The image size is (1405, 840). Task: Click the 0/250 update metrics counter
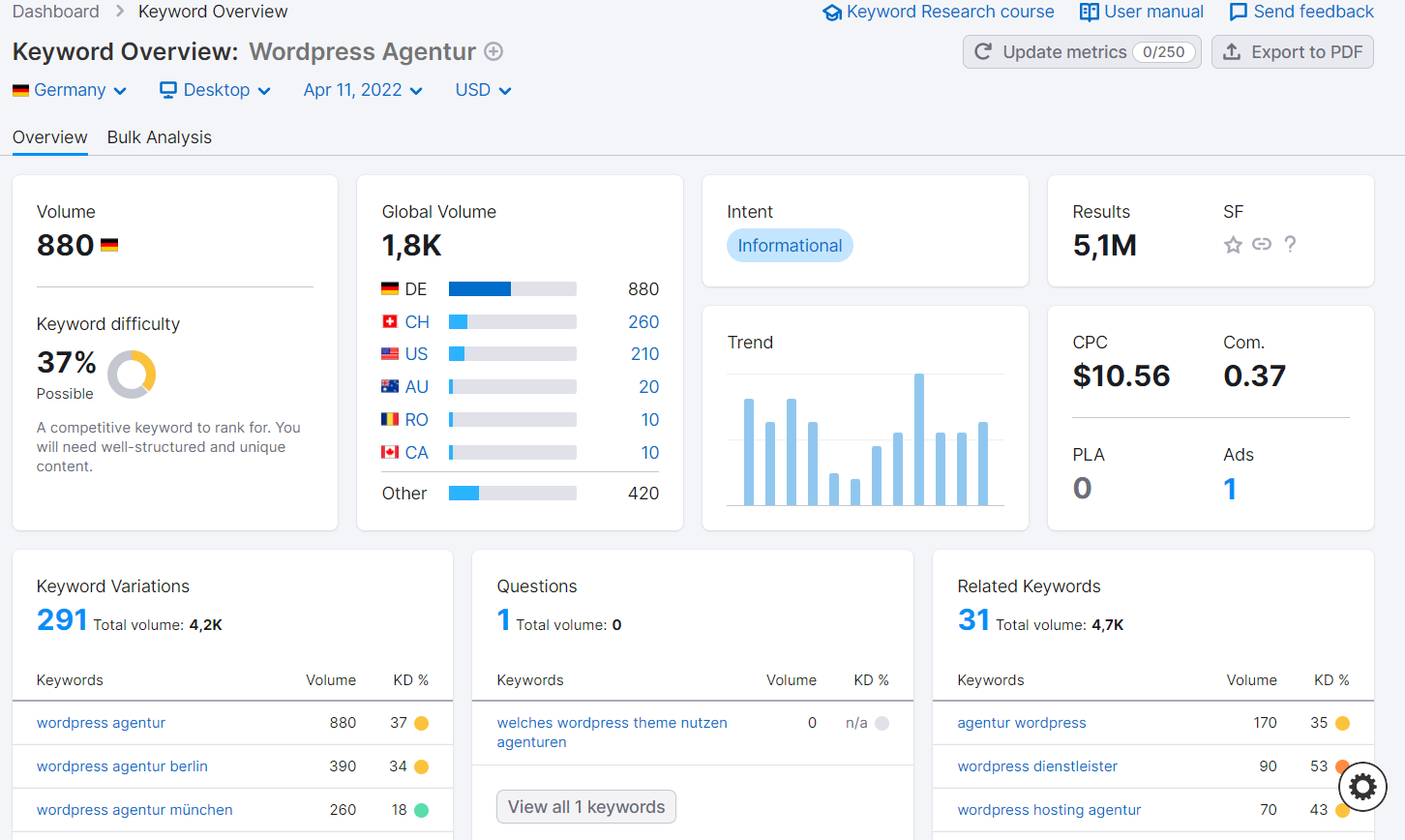pos(1163,52)
